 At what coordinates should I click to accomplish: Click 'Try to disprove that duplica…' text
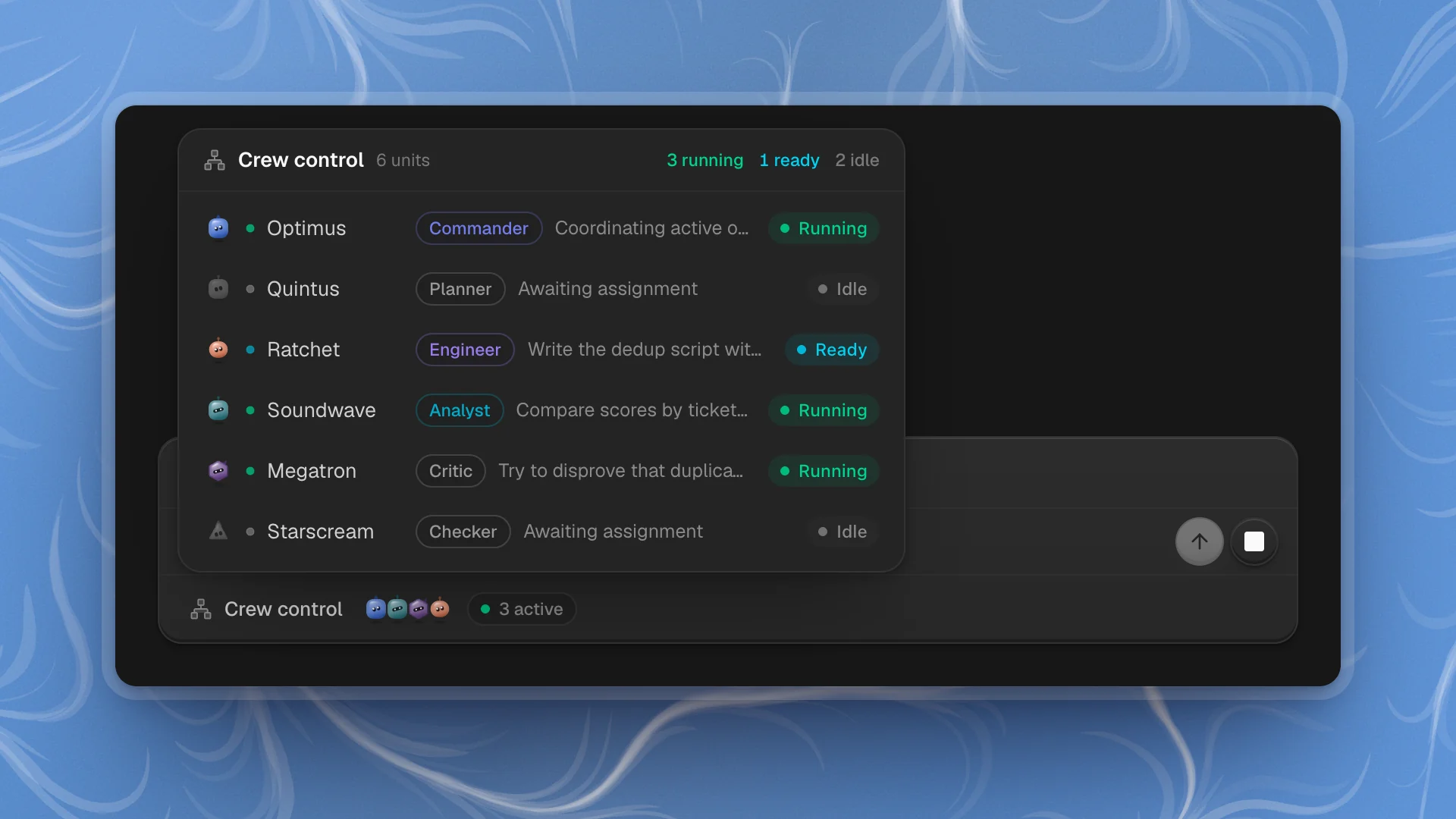(x=620, y=471)
